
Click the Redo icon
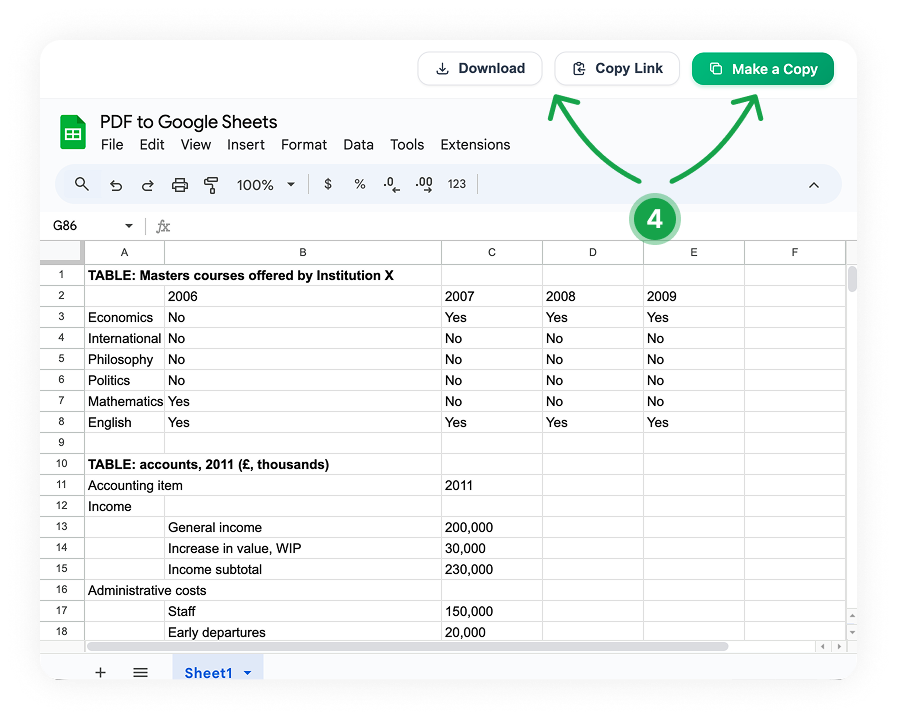tap(147, 184)
